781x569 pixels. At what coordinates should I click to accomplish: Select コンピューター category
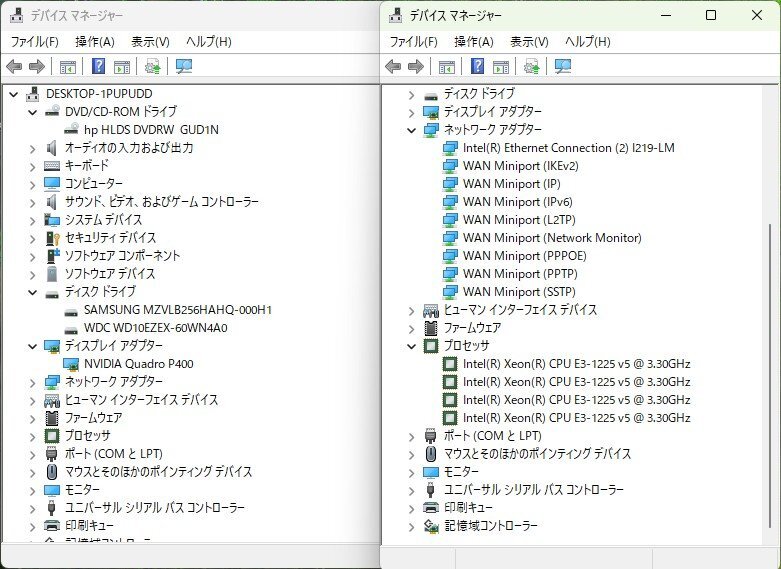pos(94,184)
